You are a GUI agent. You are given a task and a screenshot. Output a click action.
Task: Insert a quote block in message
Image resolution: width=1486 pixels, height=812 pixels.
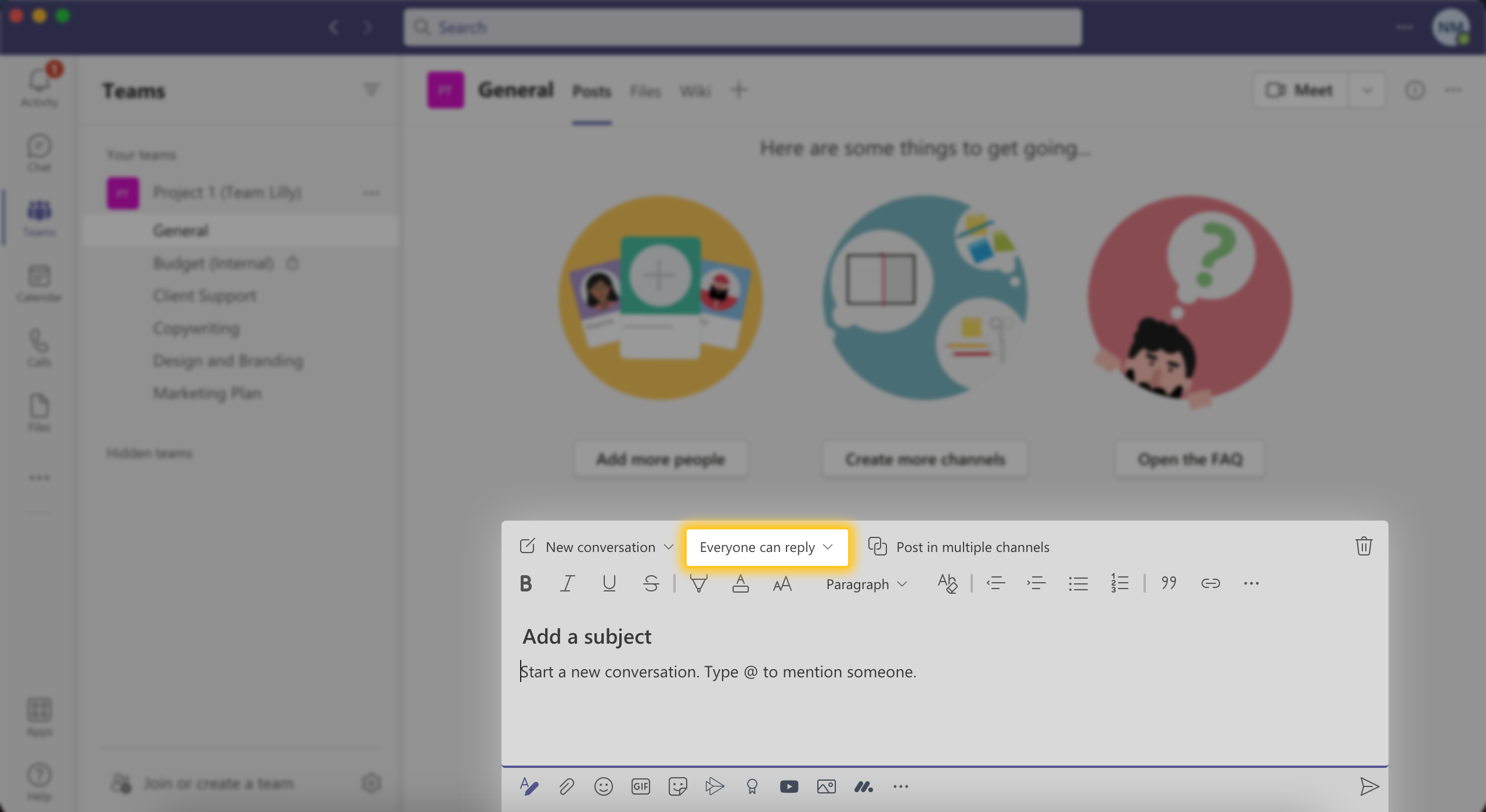point(1167,583)
